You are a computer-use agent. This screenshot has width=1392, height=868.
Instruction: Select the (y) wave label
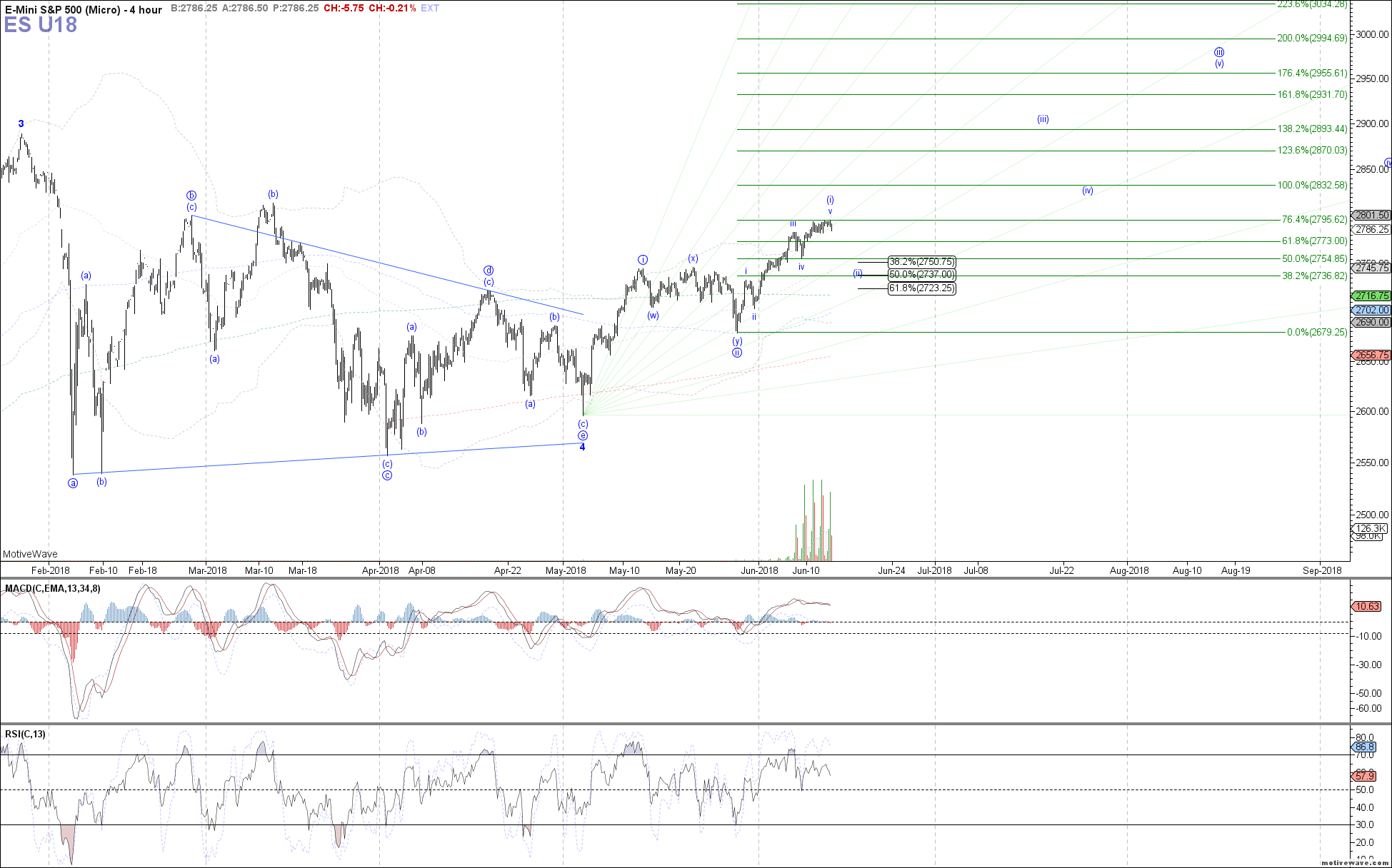click(x=737, y=341)
